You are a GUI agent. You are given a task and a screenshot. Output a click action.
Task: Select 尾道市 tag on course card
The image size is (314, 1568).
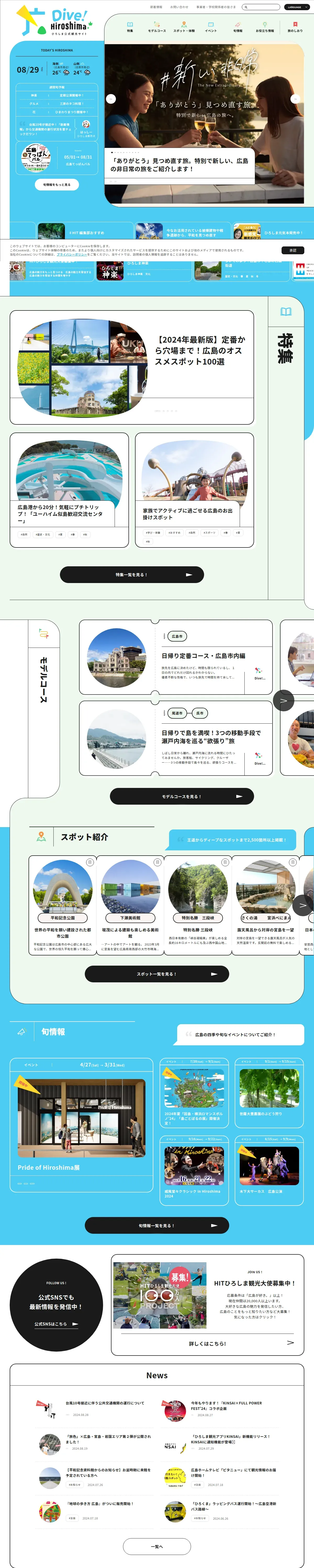[x=177, y=713]
